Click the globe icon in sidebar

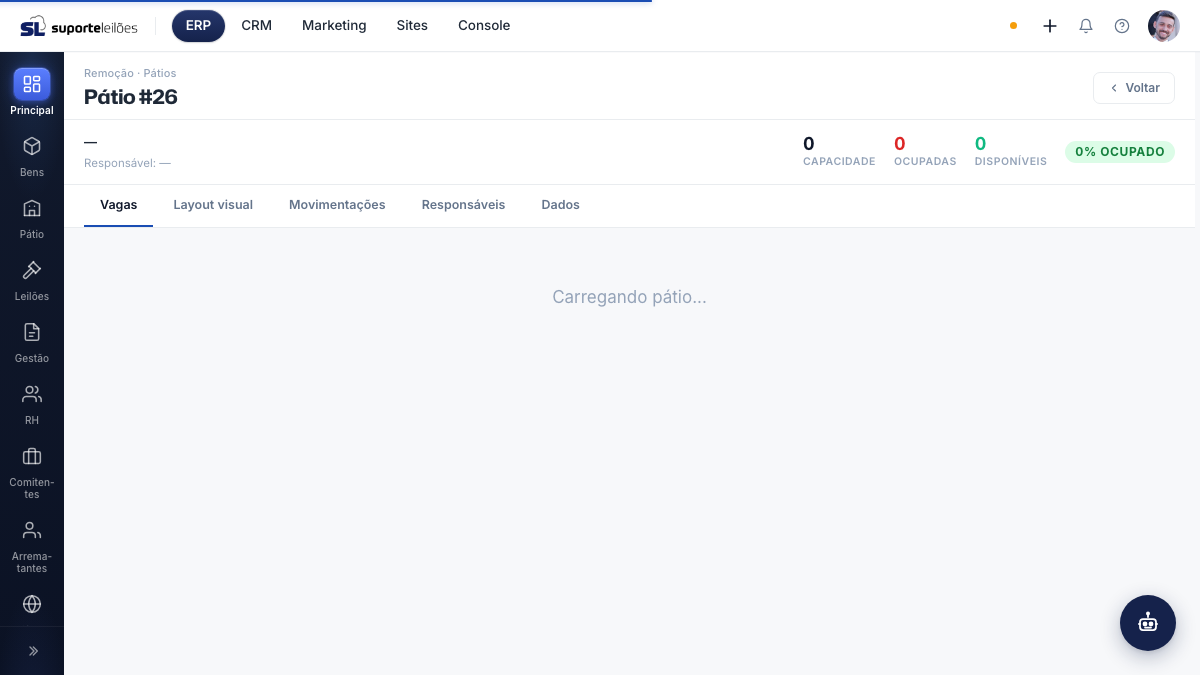(32, 604)
